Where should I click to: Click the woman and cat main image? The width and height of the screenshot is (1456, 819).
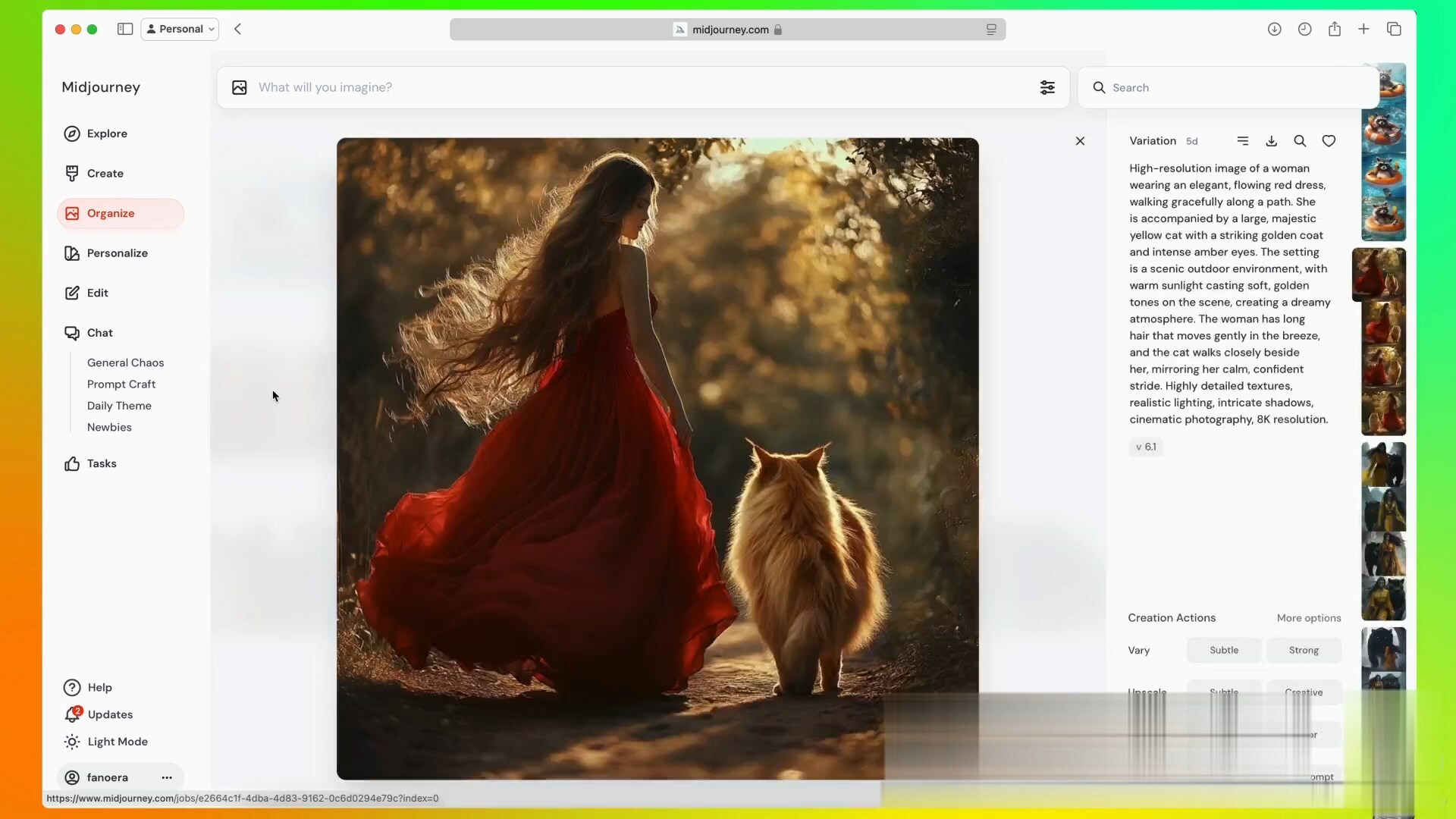click(x=657, y=459)
